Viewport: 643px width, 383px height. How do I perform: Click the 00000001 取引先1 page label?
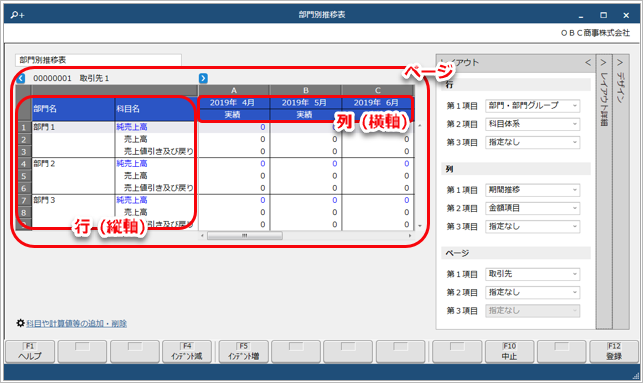71,78
